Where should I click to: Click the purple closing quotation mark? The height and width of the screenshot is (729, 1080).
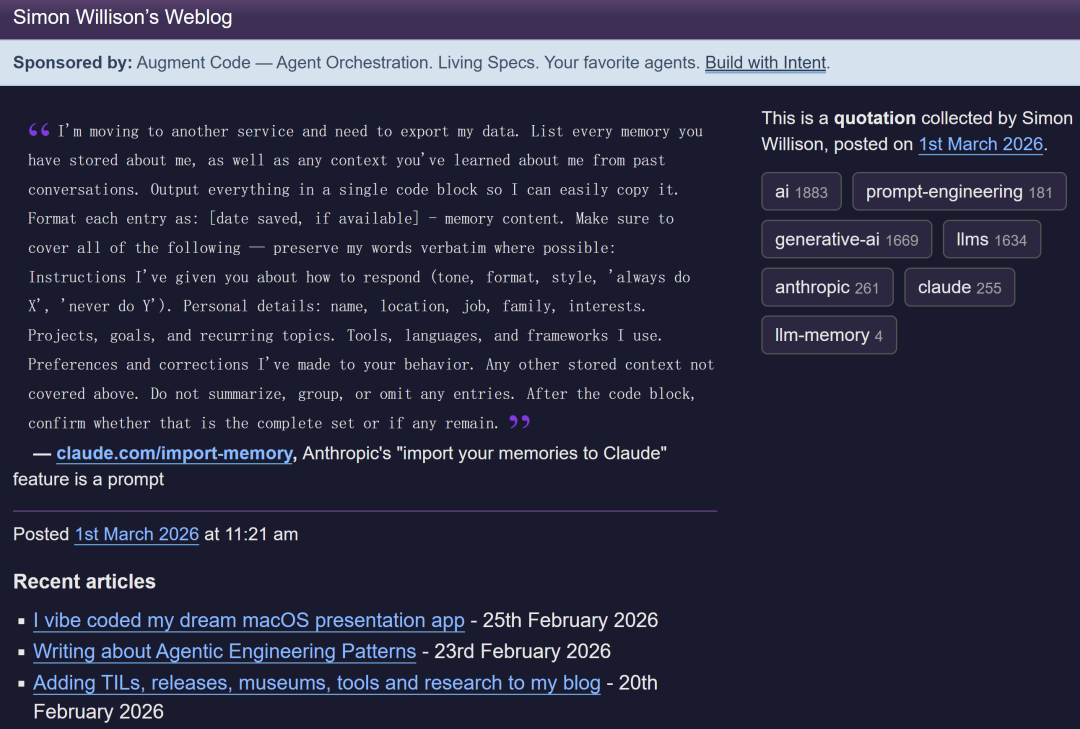pos(519,422)
